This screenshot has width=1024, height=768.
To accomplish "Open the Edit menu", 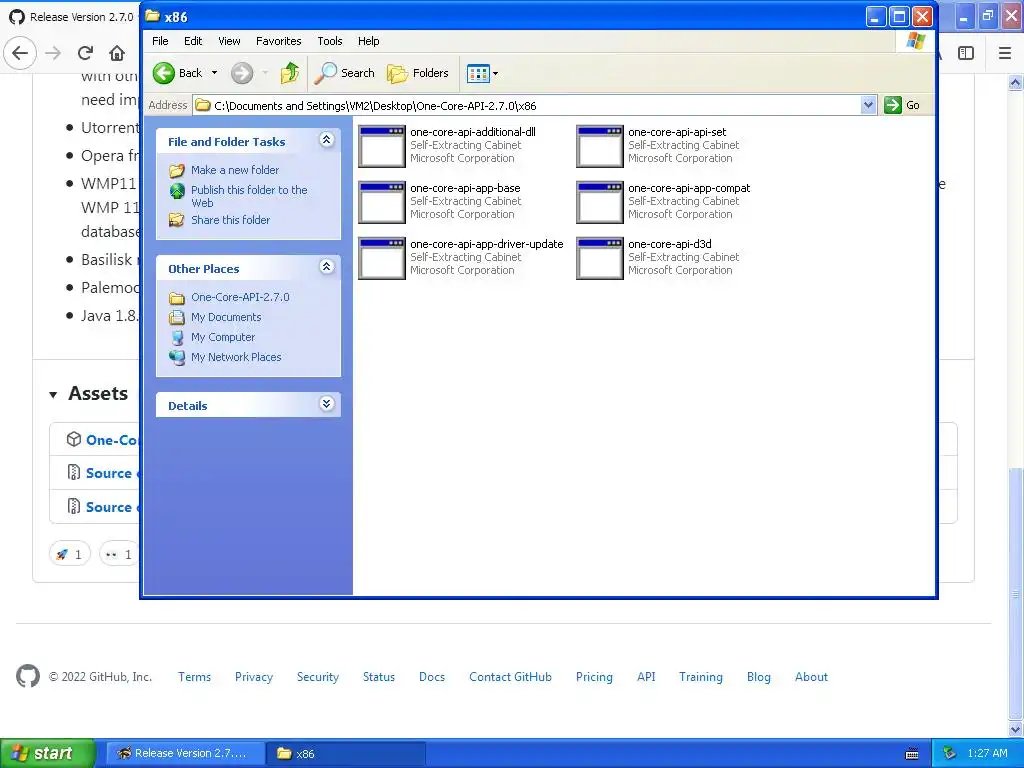I will [x=193, y=41].
